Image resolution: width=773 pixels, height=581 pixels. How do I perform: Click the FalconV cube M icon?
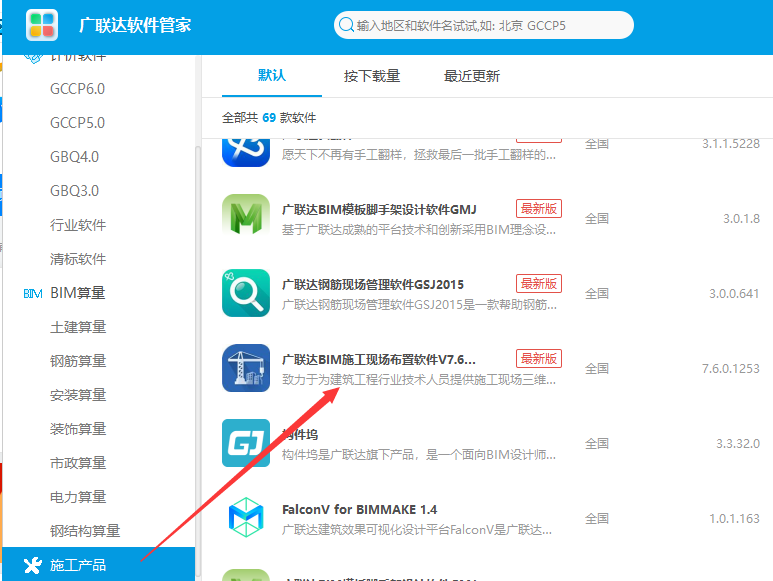[x=246, y=517]
